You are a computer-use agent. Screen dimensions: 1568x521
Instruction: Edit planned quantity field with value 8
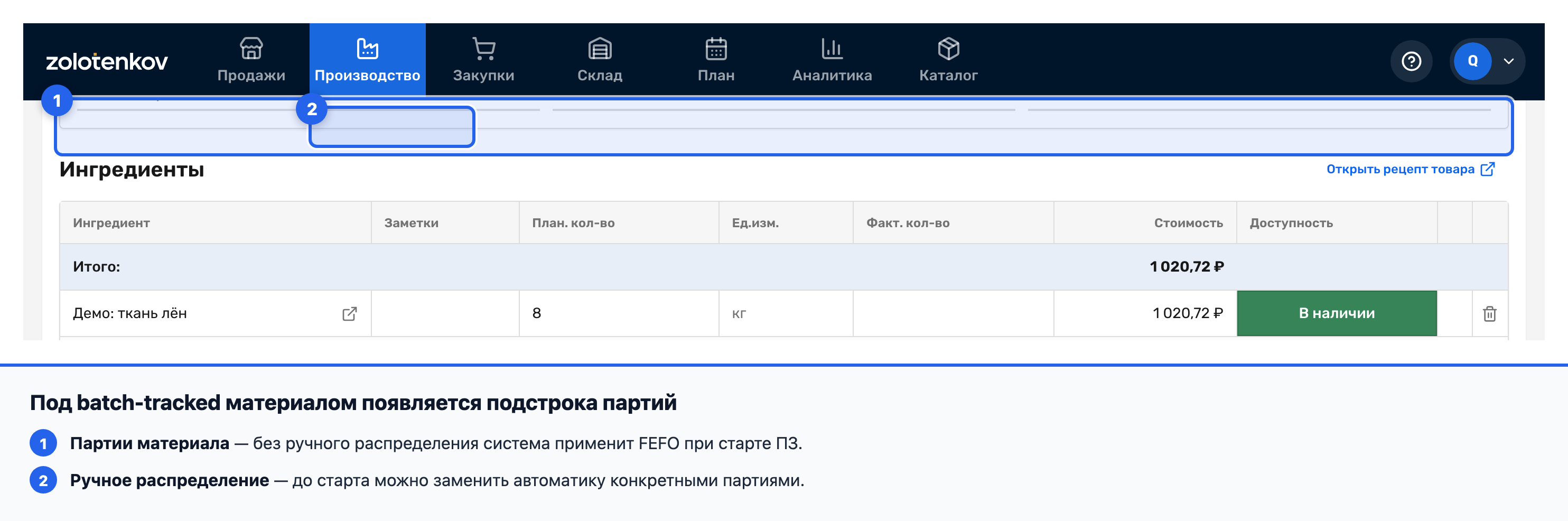click(619, 313)
